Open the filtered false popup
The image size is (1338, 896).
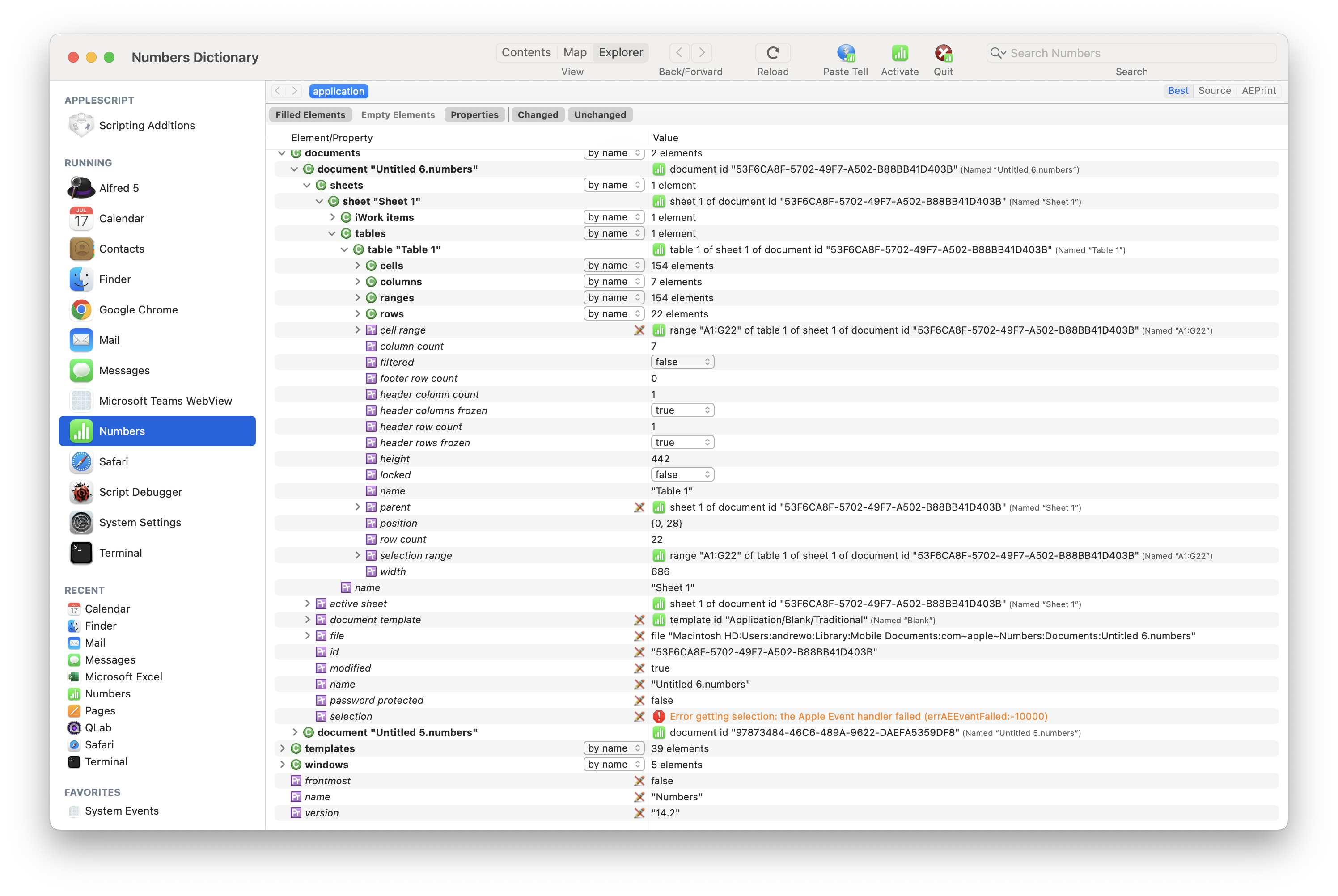(682, 362)
